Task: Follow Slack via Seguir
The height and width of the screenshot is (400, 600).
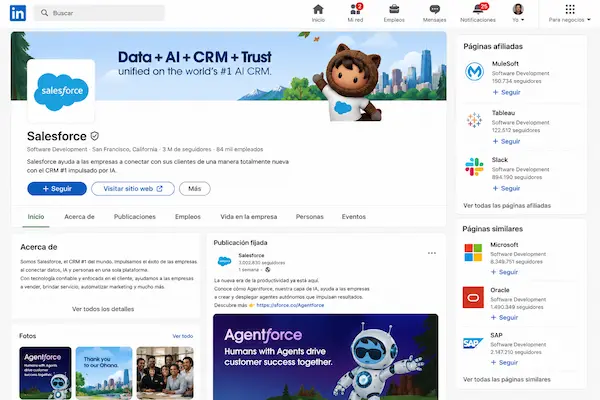Action: click(506, 188)
